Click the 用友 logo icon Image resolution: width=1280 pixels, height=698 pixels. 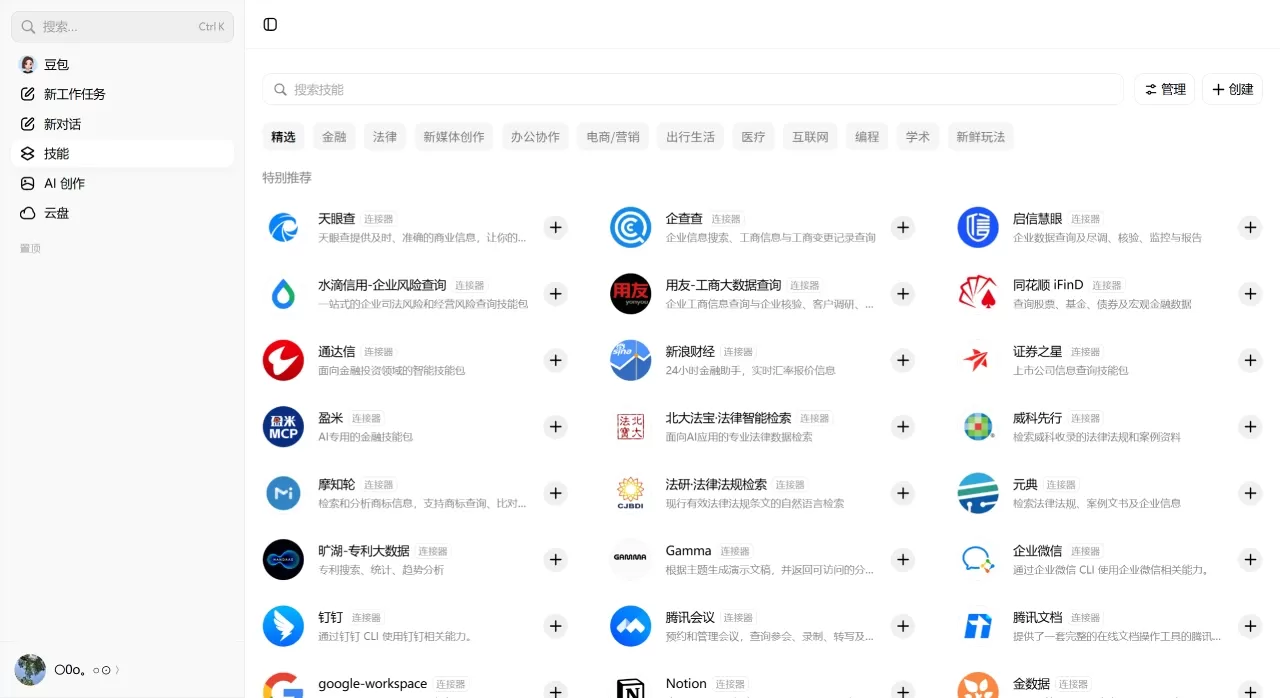631,294
